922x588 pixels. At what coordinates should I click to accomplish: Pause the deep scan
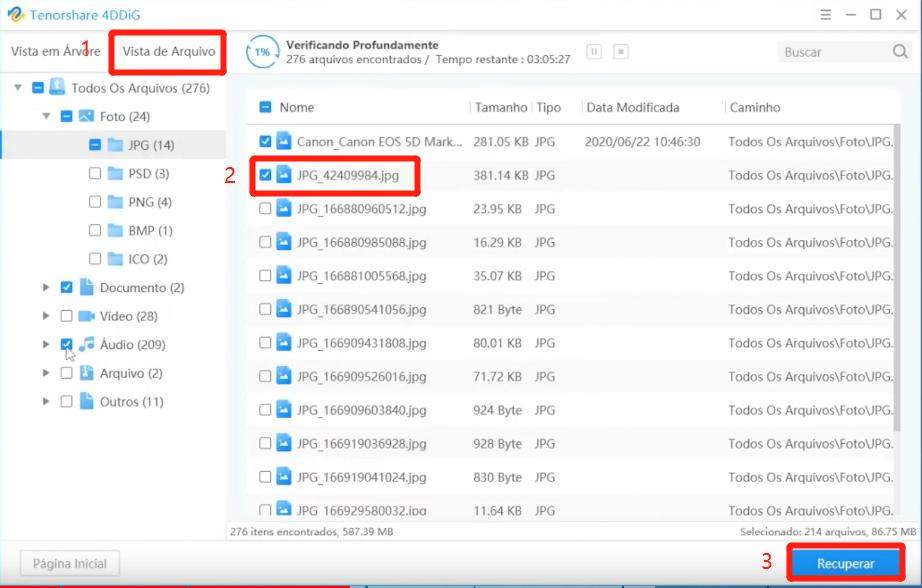coord(594,52)
